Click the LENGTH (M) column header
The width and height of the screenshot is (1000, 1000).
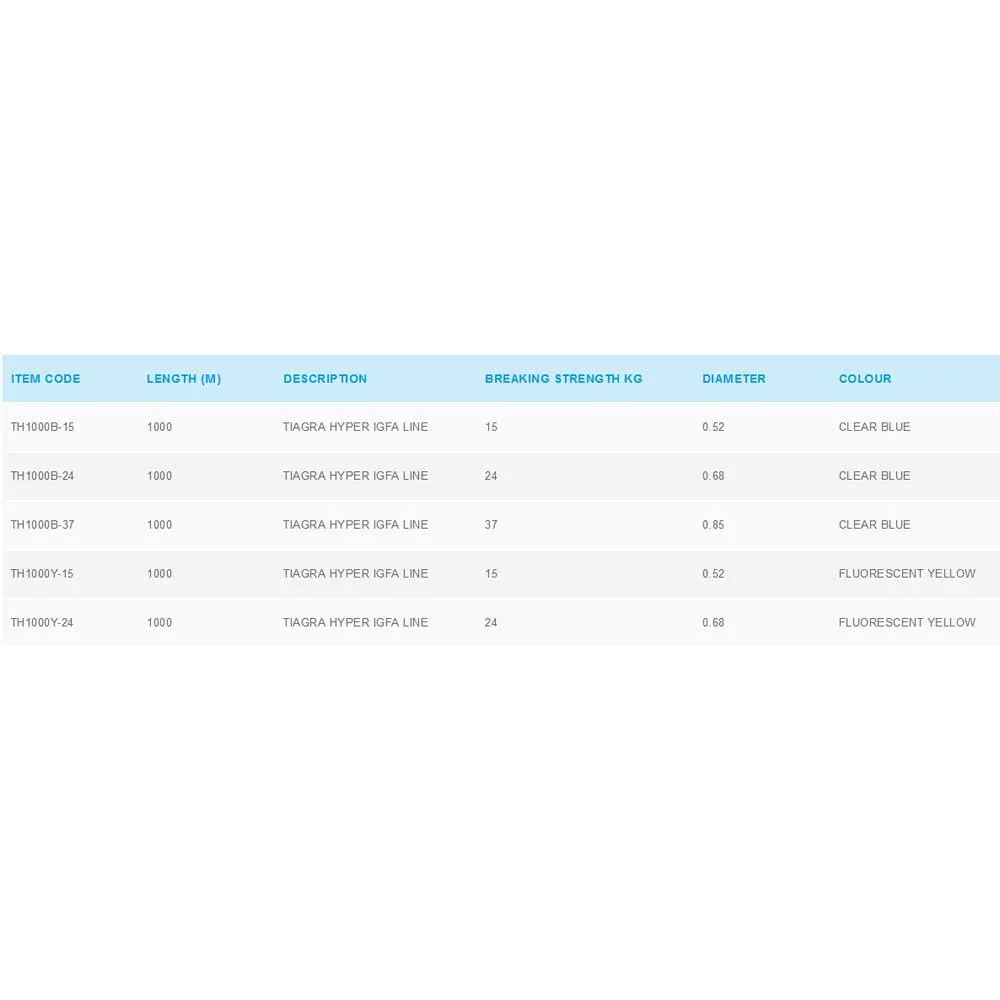coord(184,379)
